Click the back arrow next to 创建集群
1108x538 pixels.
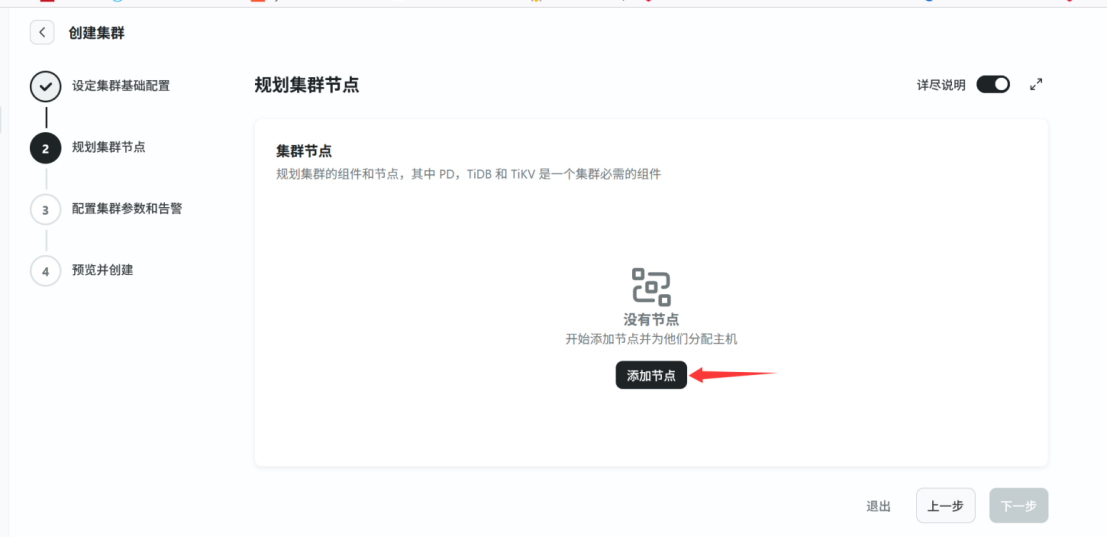click(x=42, y=33)
